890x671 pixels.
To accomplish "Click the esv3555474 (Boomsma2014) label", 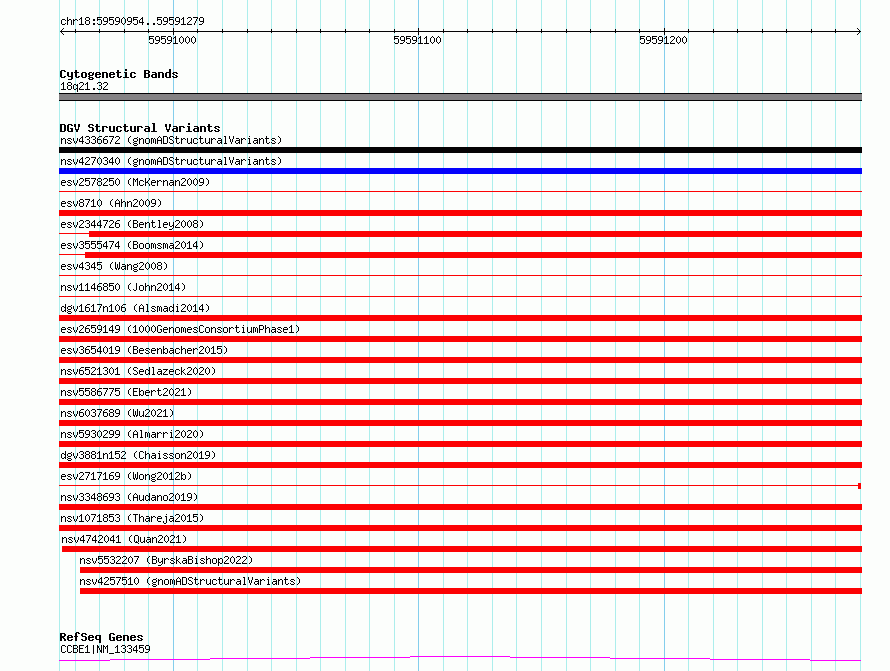I will (x=132, y=245).
